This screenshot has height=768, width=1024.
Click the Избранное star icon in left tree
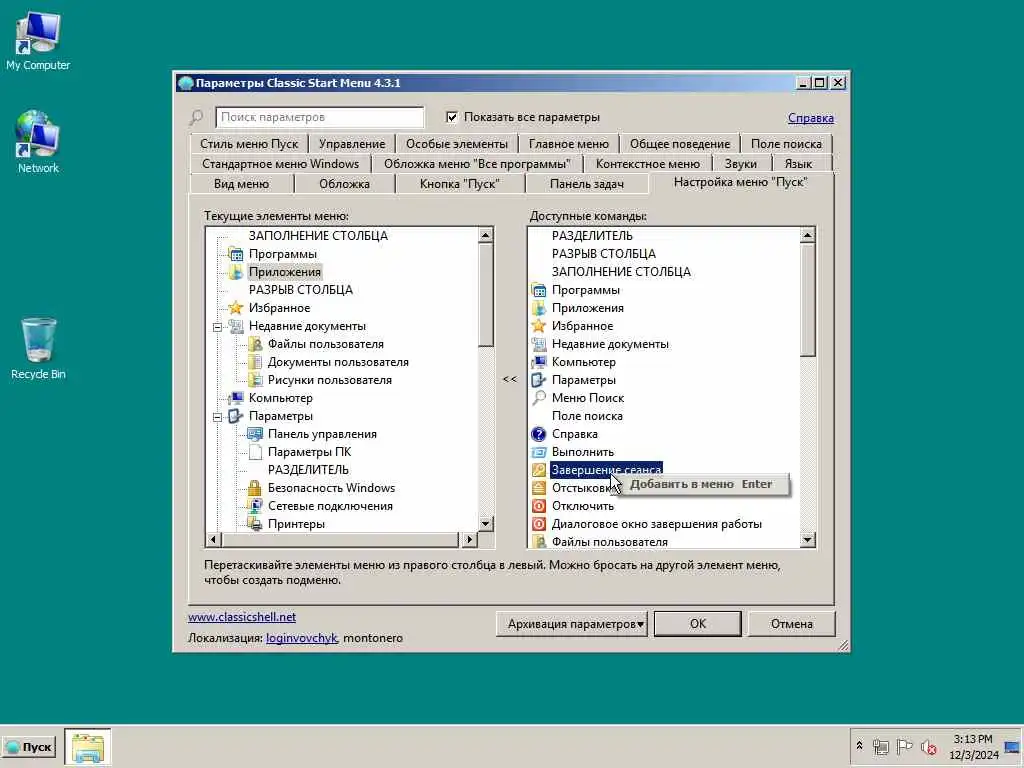pyautogui.click(x=236, y=308)
